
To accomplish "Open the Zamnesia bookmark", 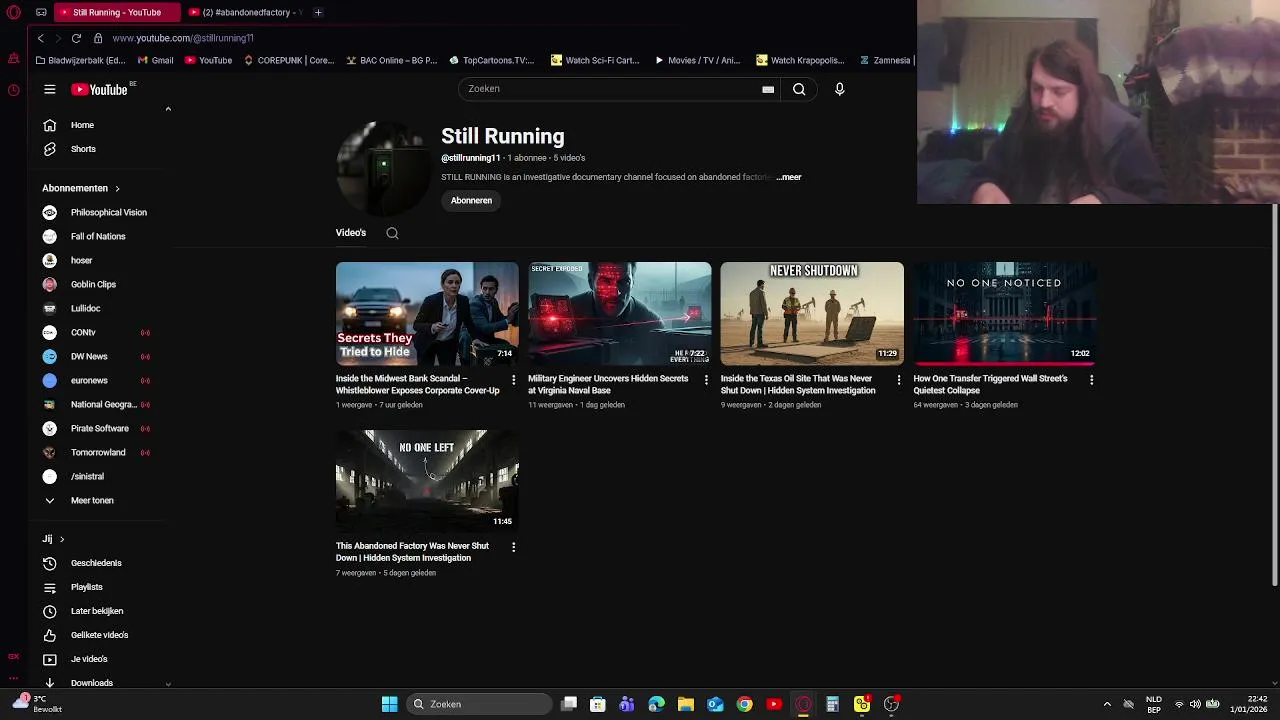I will (x=886, y=60).
